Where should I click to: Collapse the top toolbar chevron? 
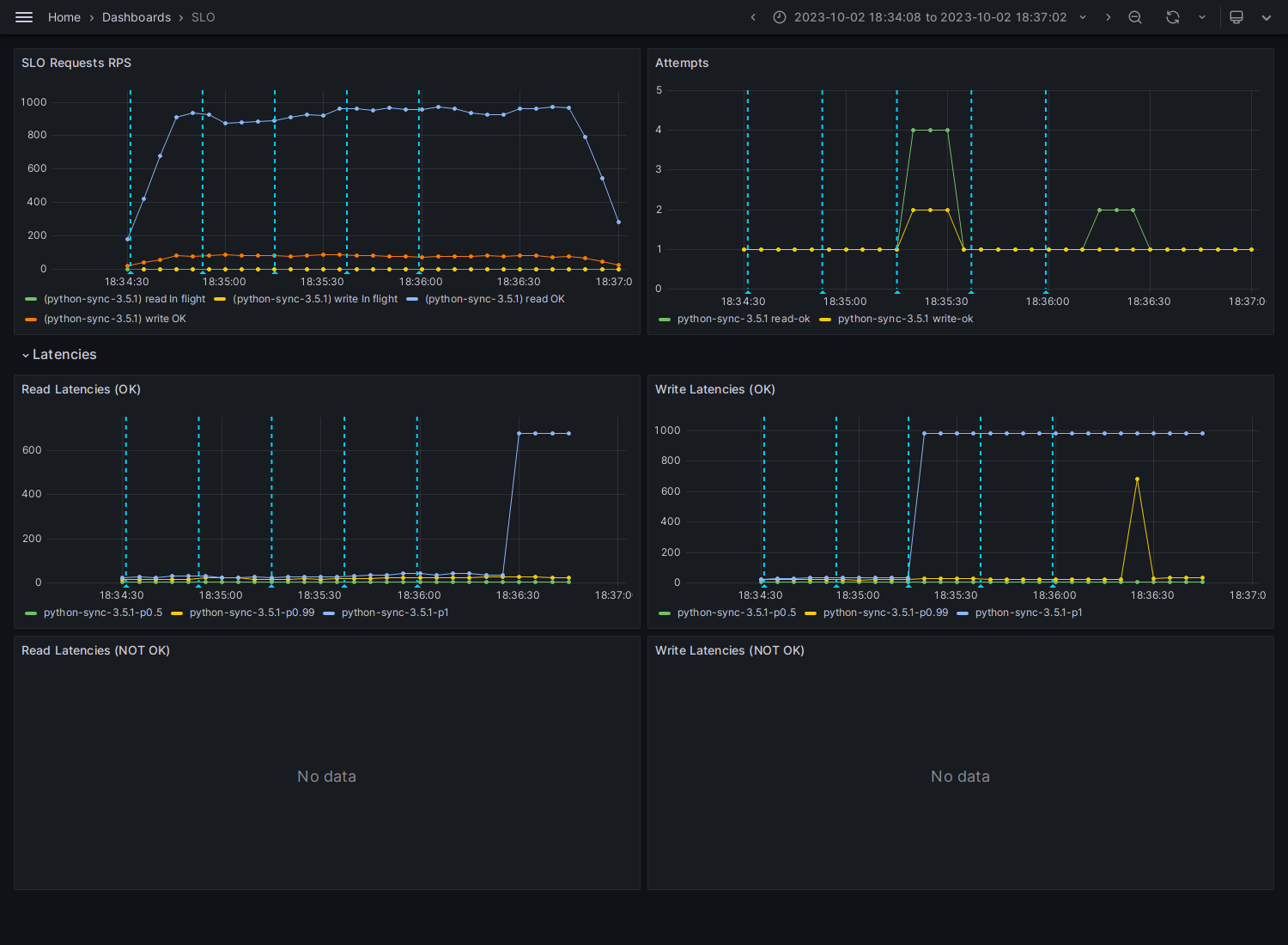pyautogui.click(x=1267, y=17)
